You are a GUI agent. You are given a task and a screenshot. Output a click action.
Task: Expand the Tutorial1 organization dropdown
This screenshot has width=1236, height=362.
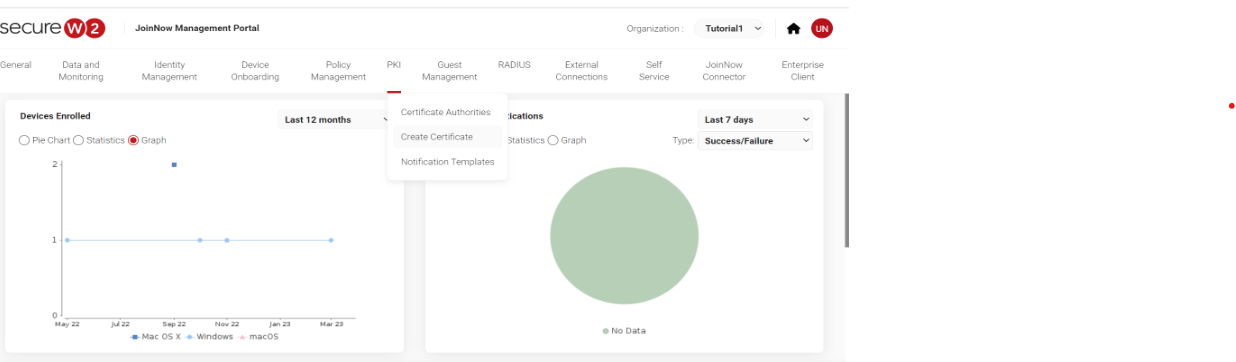point(733,28)
